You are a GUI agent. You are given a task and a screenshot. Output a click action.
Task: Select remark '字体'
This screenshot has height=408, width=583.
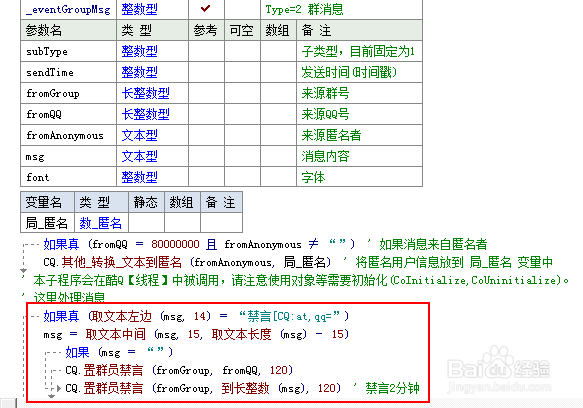[x=313, y=177]
